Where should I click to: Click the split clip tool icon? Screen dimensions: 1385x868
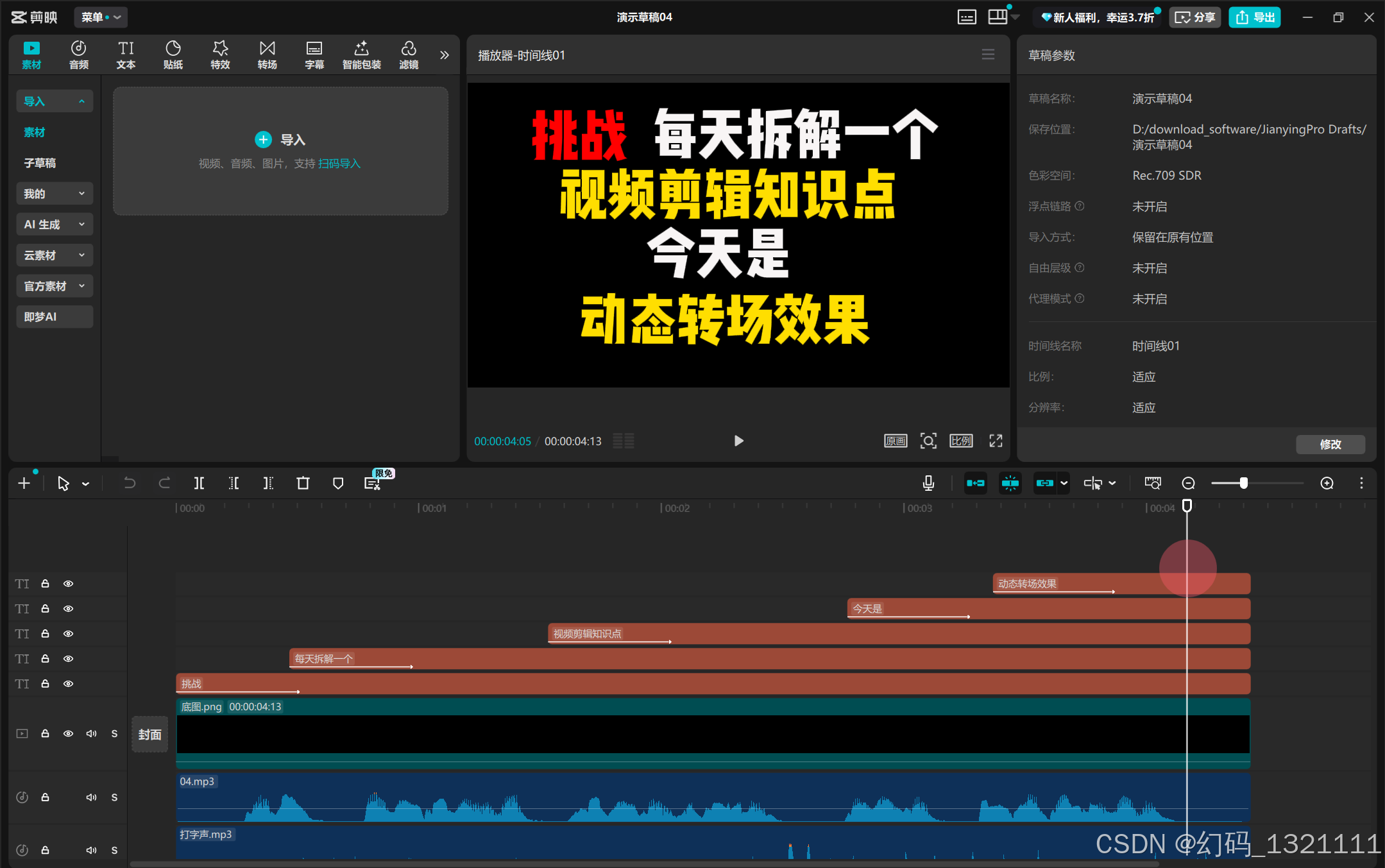[200, 483]
